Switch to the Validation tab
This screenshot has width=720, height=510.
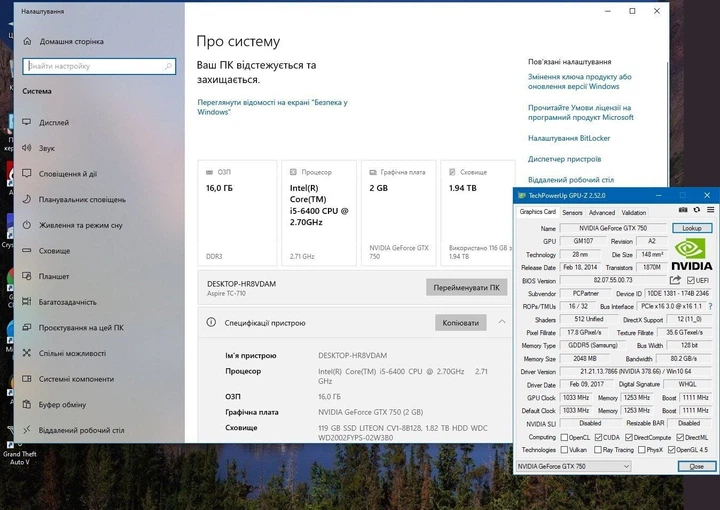coord(634,213)
